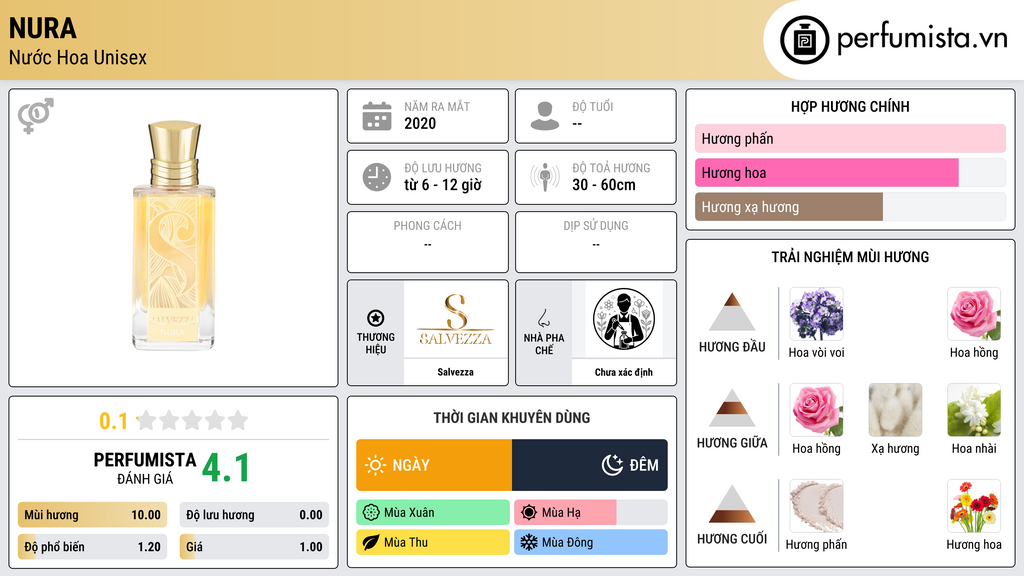
Task: Click the calendar icon beside Năm ra mắt
Action: point(377,116)
